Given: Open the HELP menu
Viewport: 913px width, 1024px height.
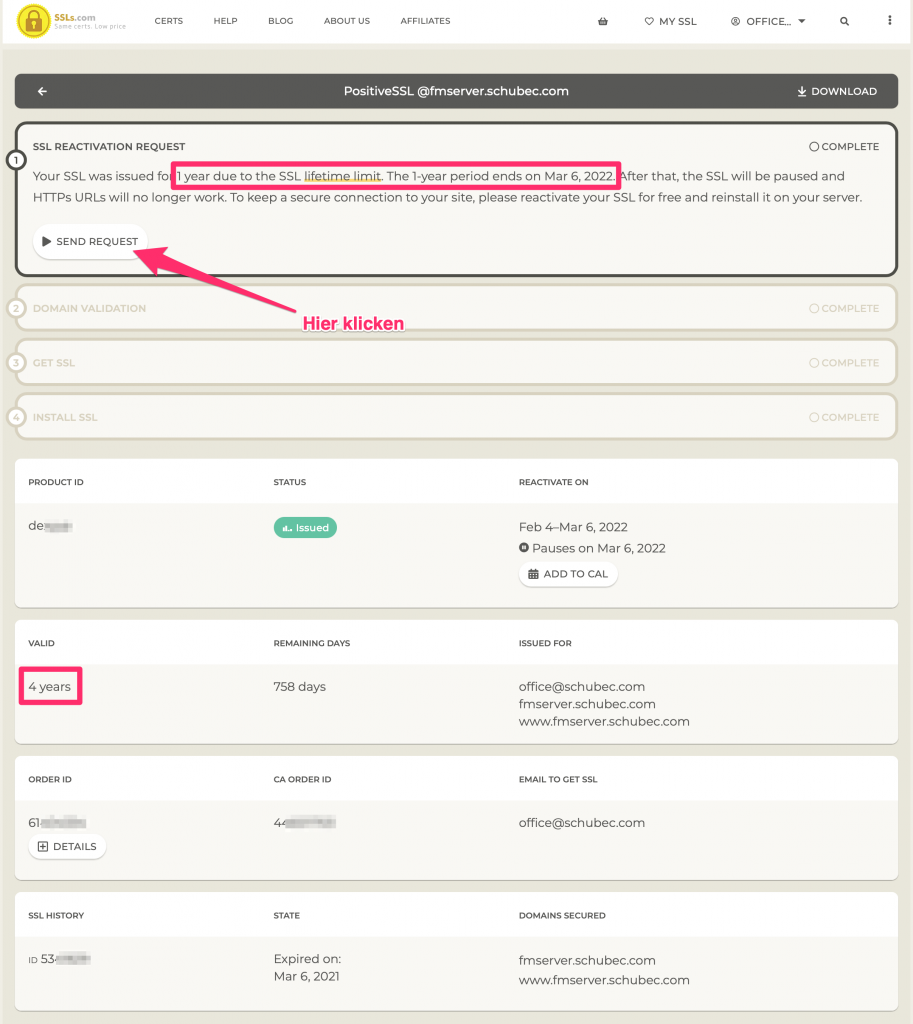Looking at the screenshot, I should pos(225,21).
